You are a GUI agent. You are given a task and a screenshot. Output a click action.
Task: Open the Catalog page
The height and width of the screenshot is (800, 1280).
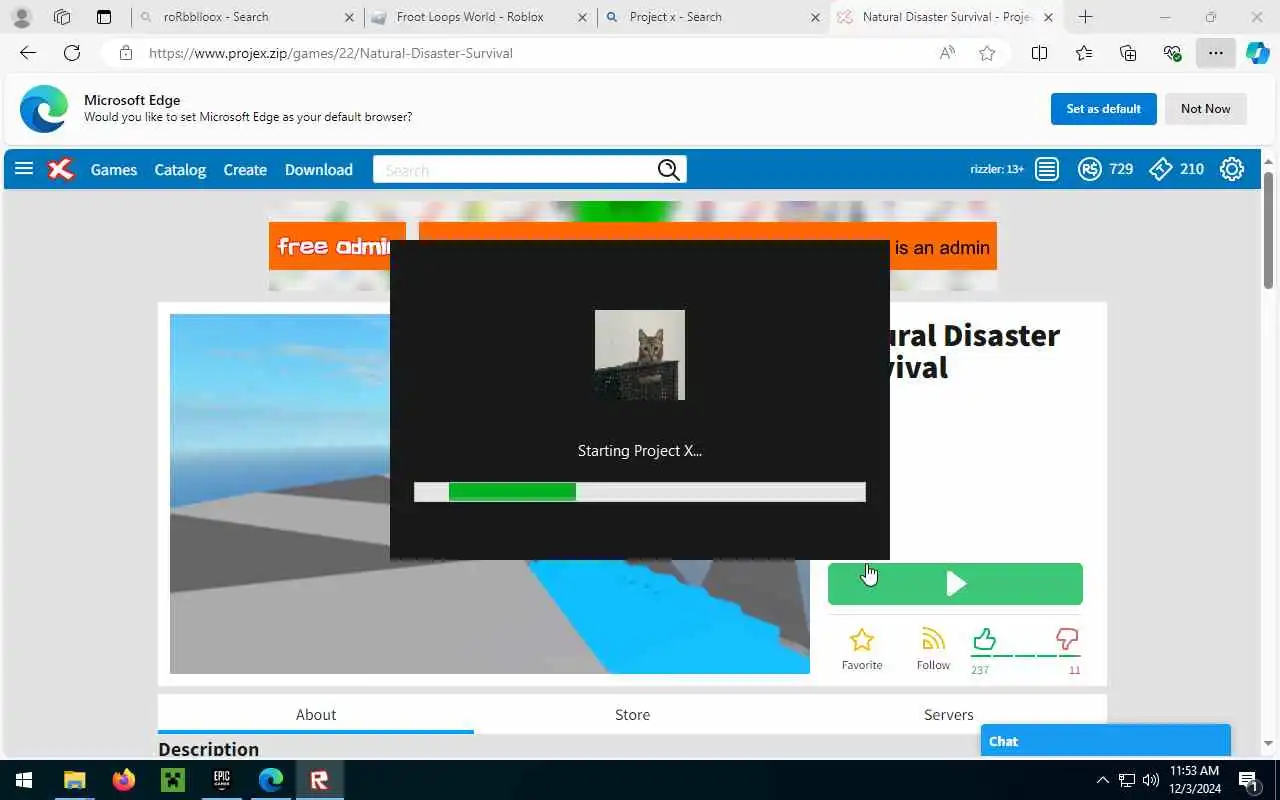click(x=180, y=170)
